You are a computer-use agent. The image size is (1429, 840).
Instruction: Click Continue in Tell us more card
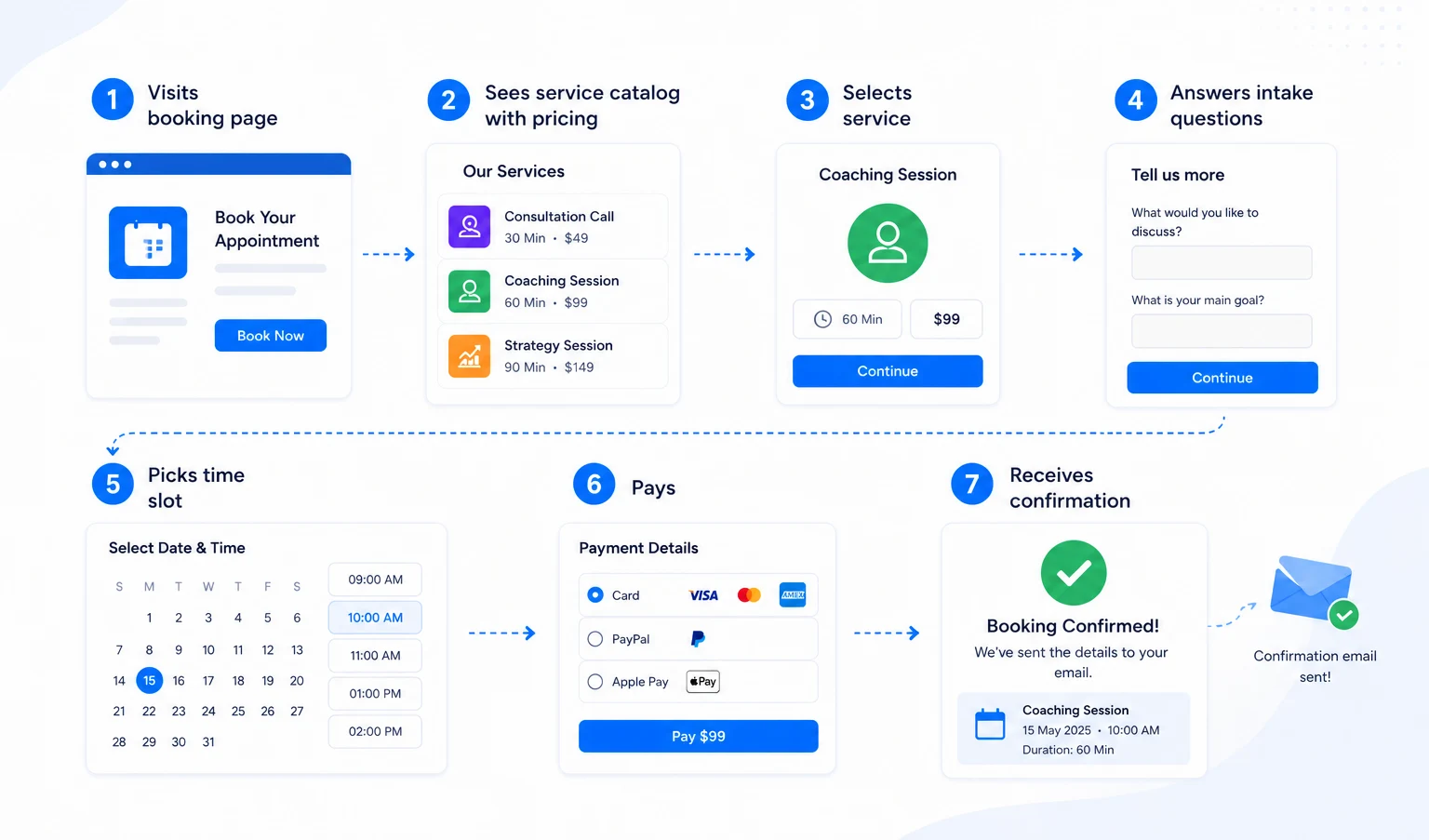[1222, 378]
